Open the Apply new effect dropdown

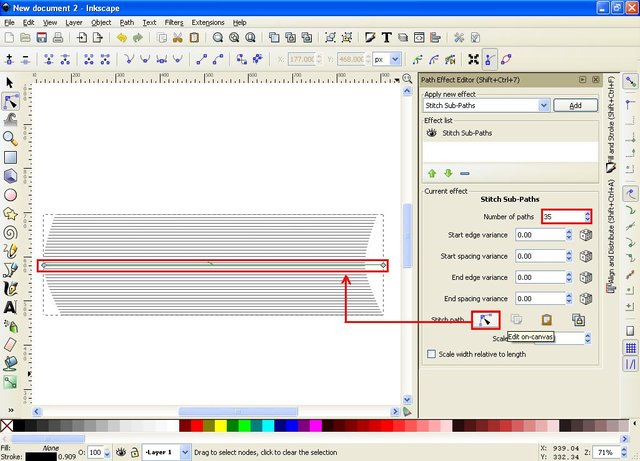coord(544,105)
